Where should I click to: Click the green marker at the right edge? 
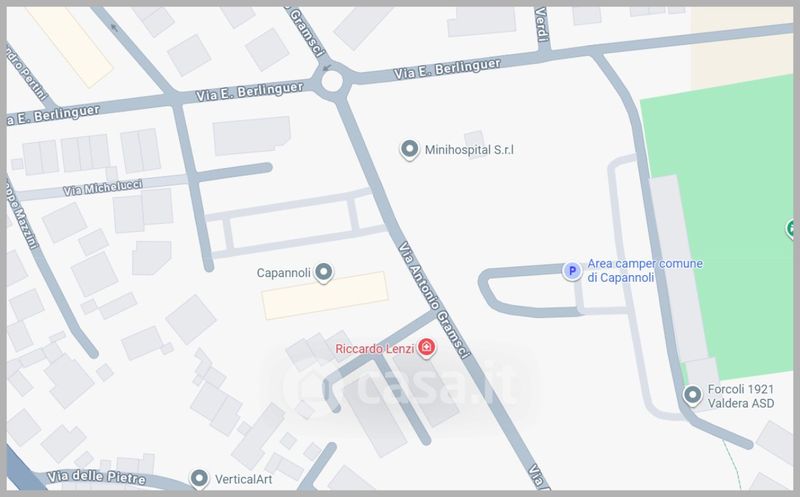pos(790,228)
